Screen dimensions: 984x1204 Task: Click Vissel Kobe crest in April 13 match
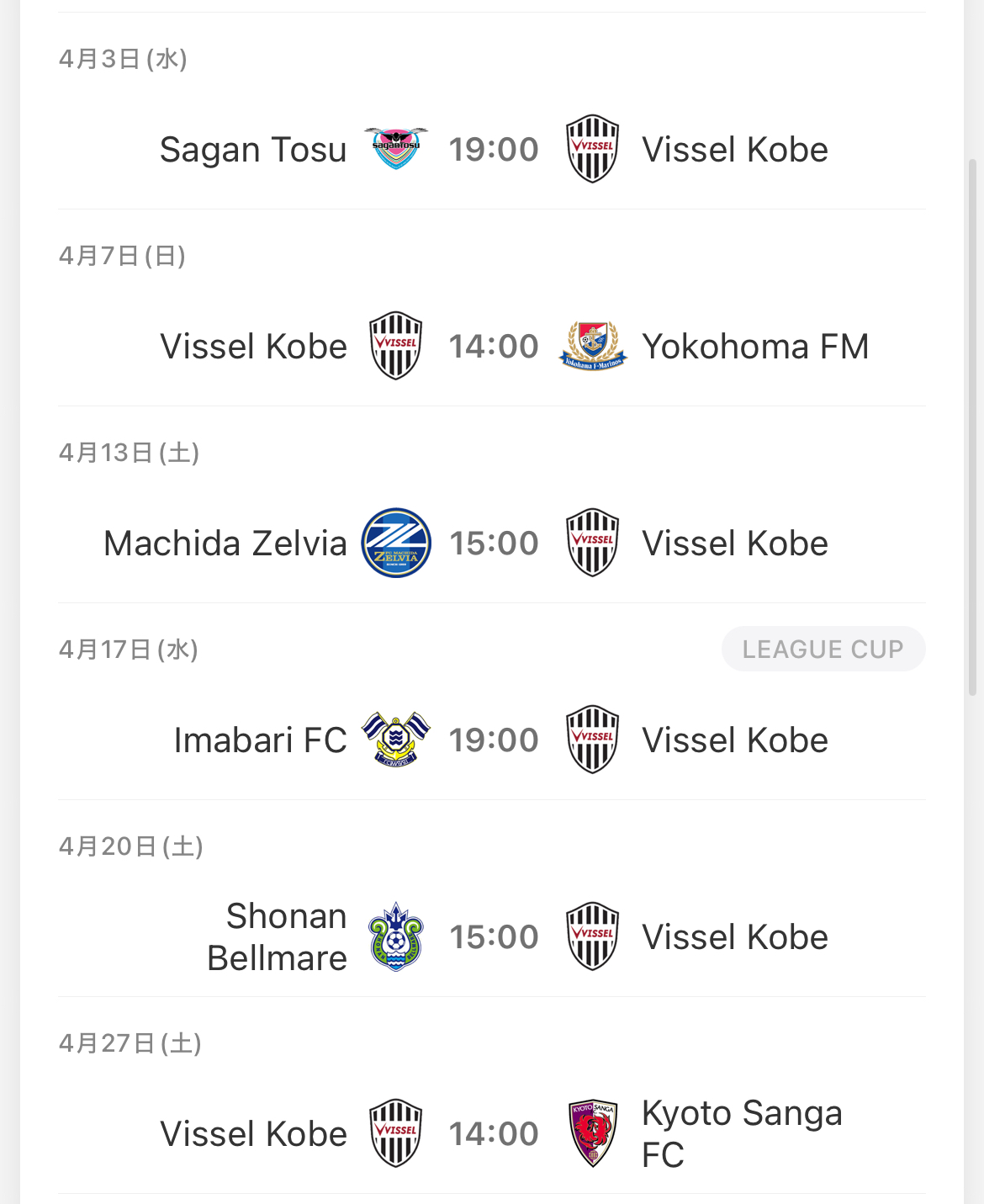[x=593, y=543]
